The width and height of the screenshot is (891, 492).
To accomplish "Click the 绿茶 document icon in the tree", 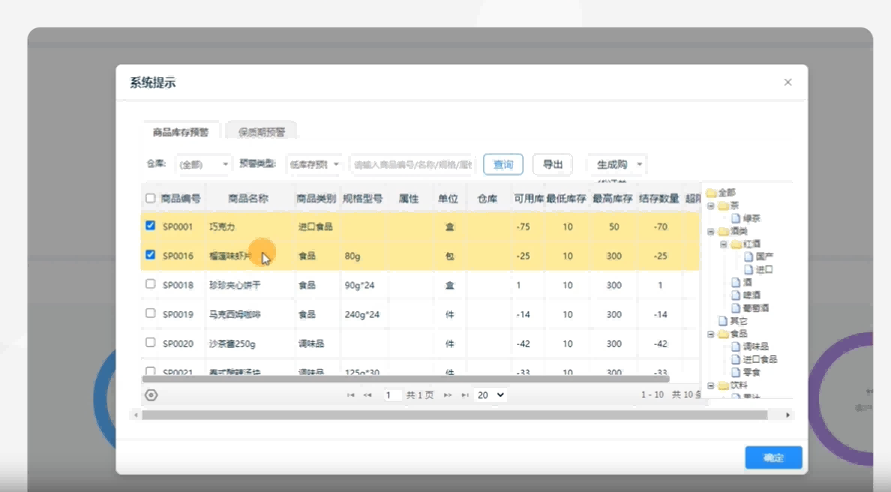I will (736, 218).
